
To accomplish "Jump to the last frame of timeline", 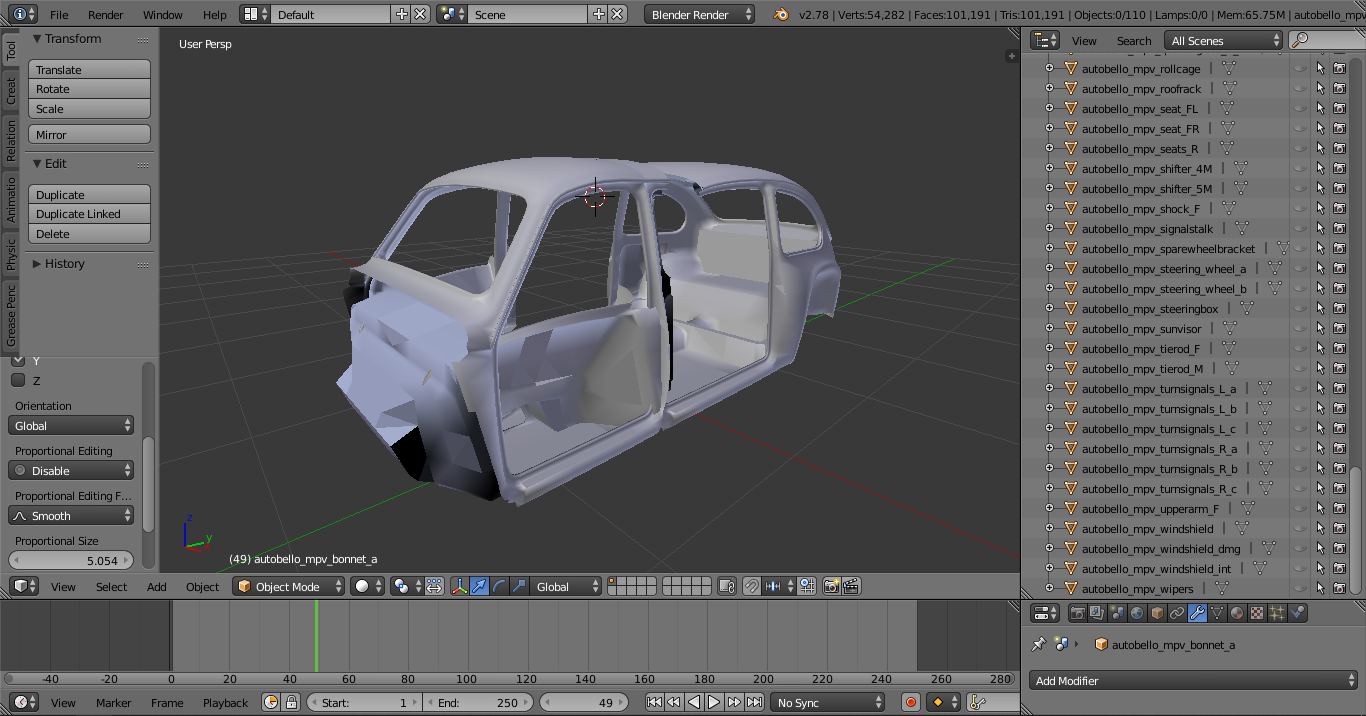I will click(x=754, y=703).
